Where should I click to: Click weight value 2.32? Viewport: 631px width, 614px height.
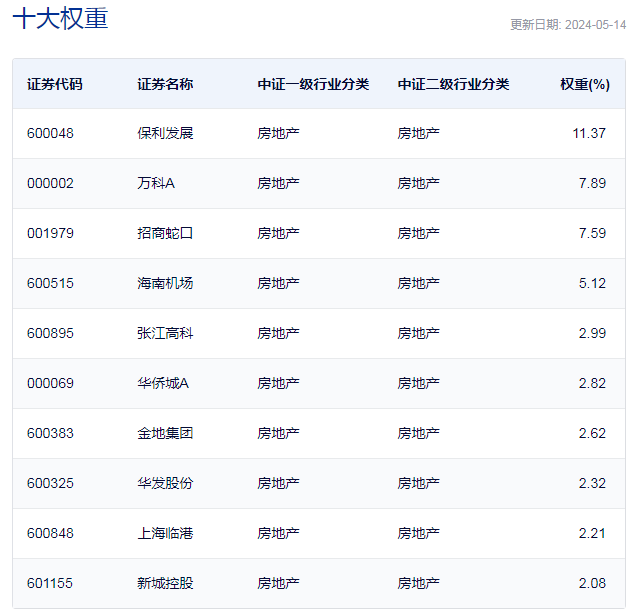click(592, 483)
